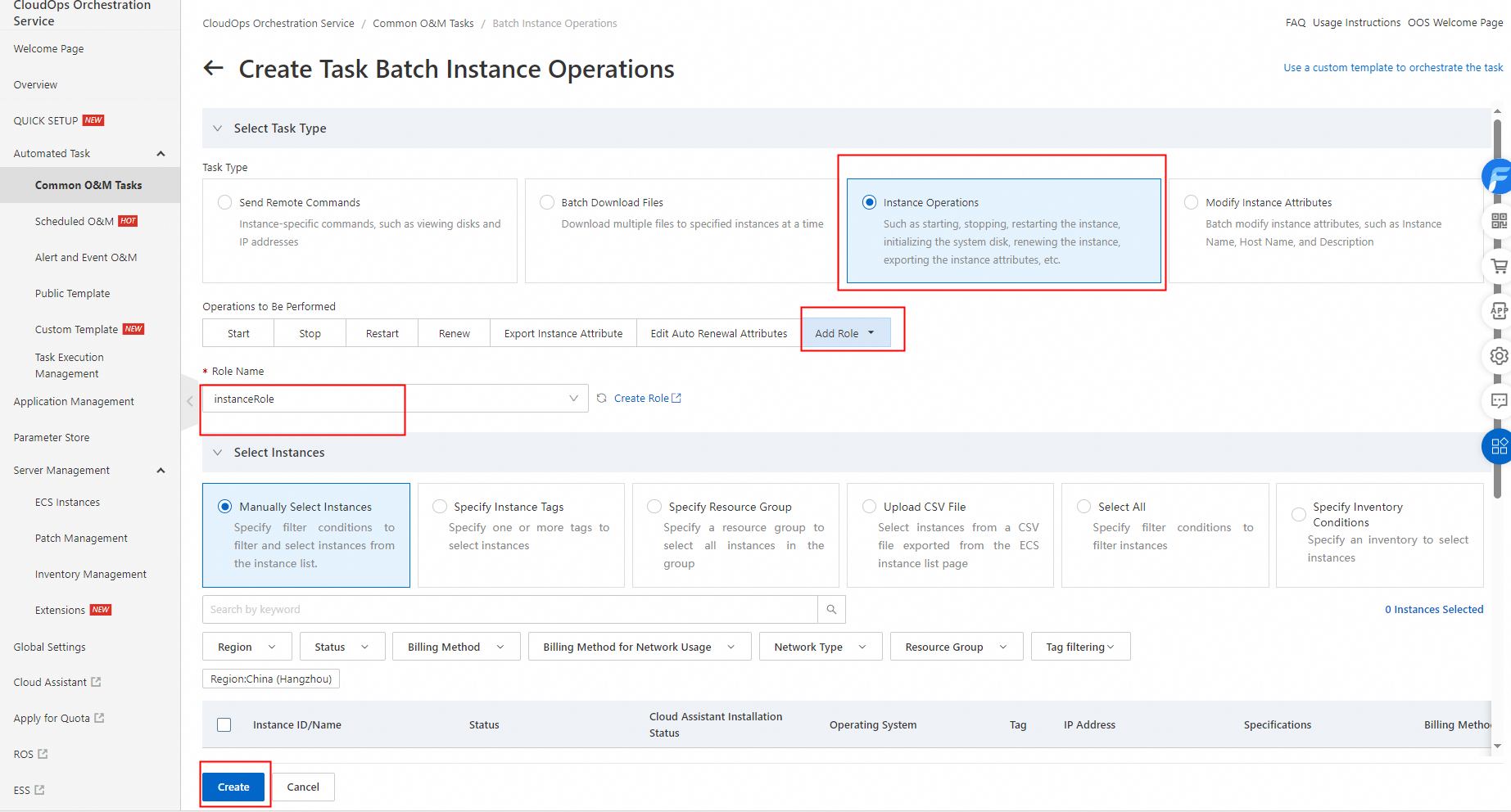Open the Add Role dropdown
Viewport: 1511px width, 812px height.
(845, 333)
